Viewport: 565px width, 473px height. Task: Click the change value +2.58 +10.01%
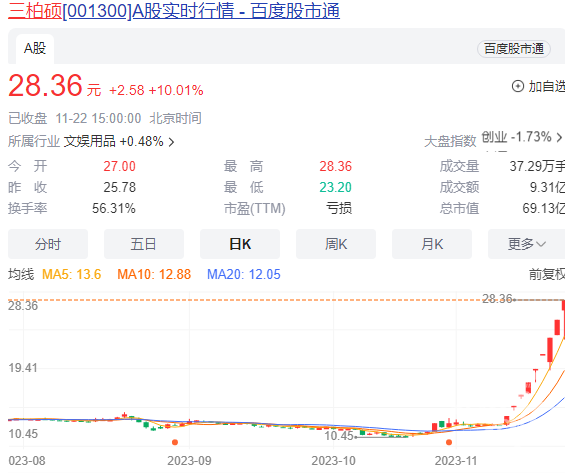coord(156,90)
